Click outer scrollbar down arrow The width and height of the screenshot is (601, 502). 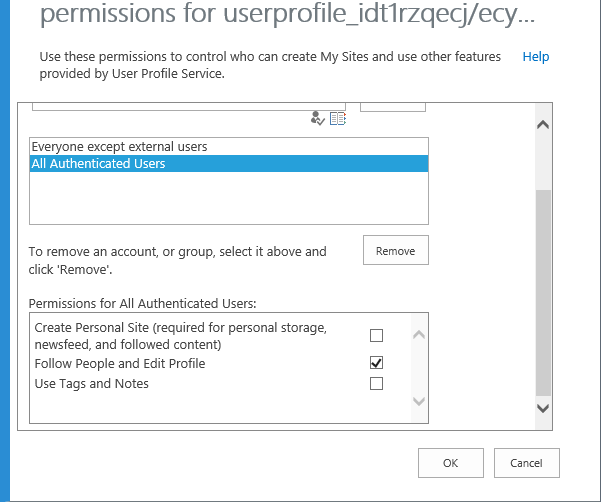543,408
